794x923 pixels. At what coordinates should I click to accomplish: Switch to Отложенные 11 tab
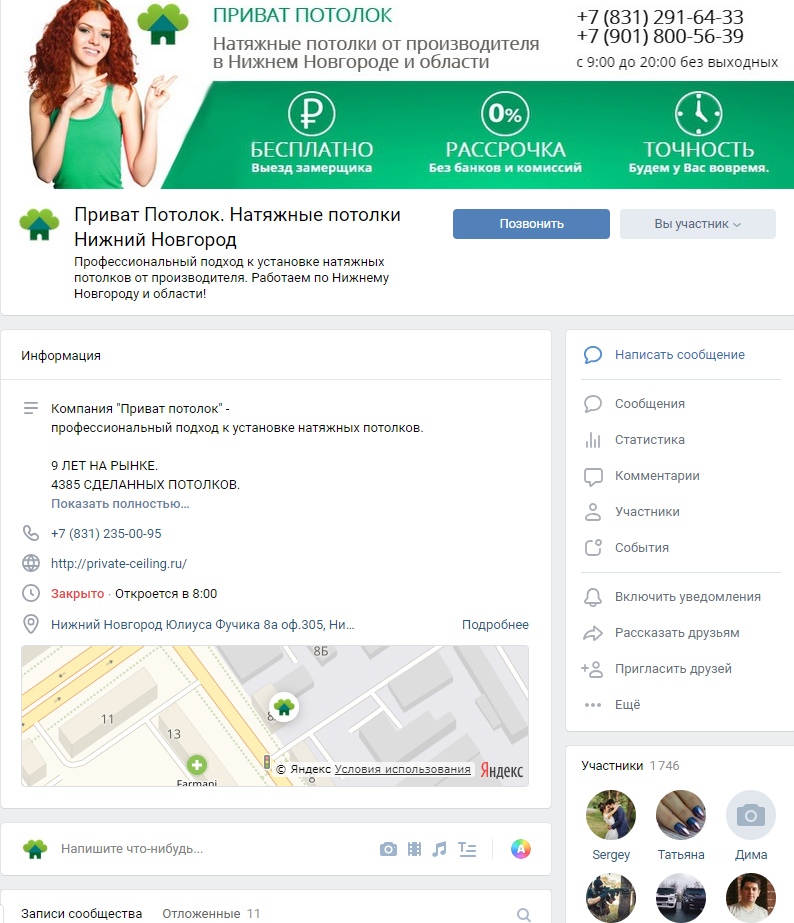point(211,914)
